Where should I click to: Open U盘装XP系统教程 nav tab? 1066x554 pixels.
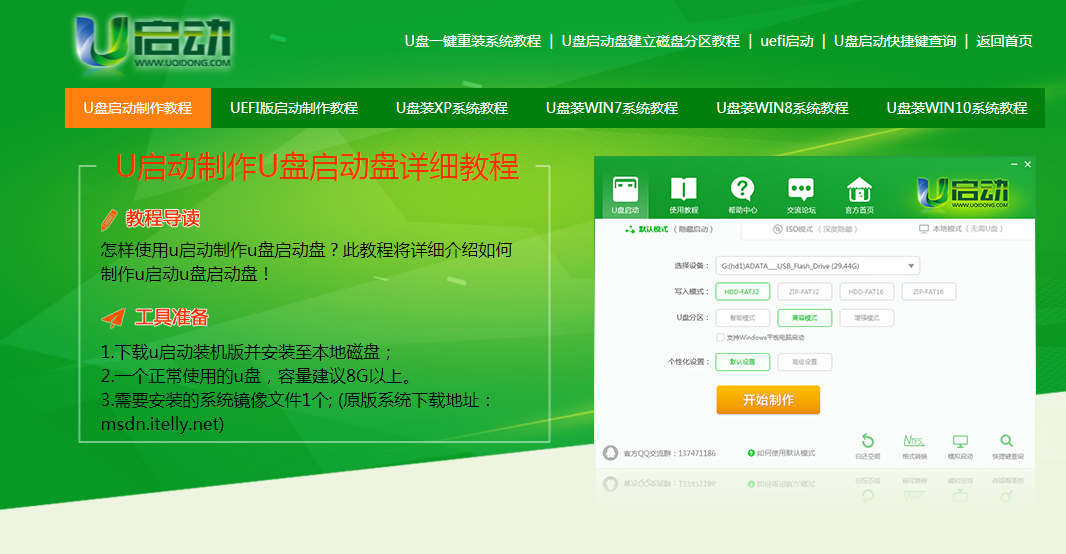click(452, 108)
